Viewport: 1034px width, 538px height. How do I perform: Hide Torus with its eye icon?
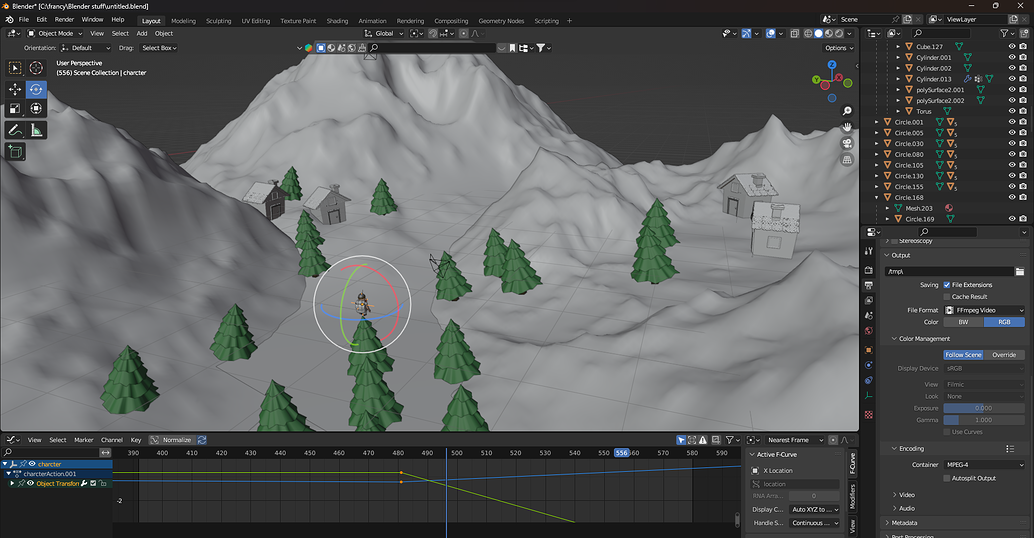1012,111
